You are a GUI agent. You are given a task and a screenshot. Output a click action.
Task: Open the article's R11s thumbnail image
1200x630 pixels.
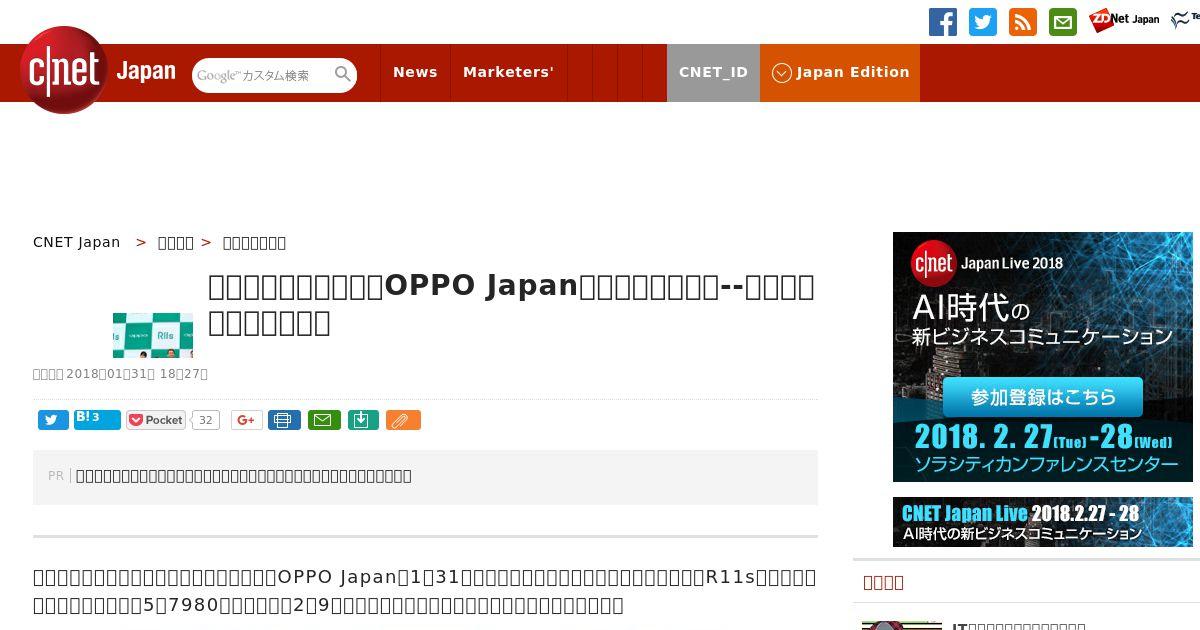point(153,335)
